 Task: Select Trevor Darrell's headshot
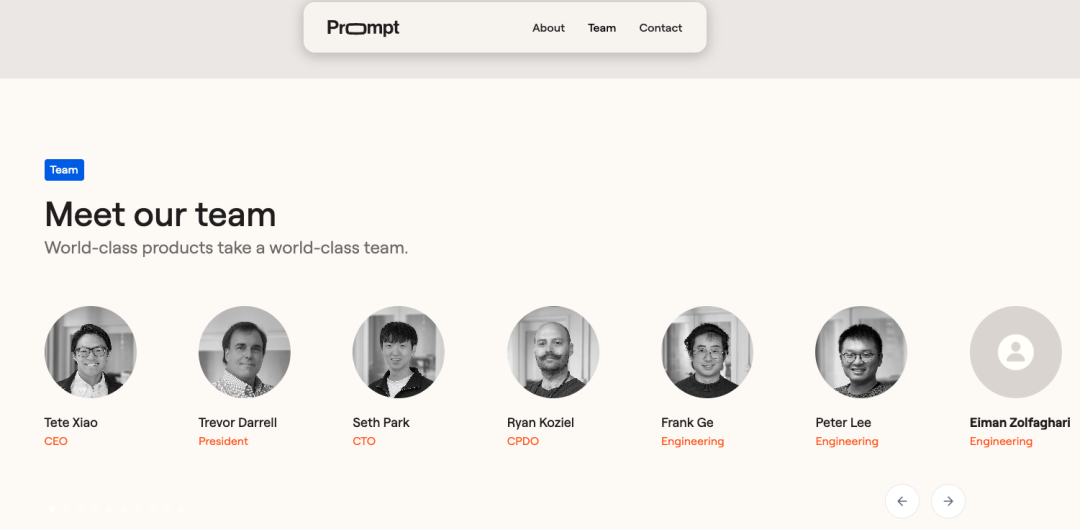(244, 352)
